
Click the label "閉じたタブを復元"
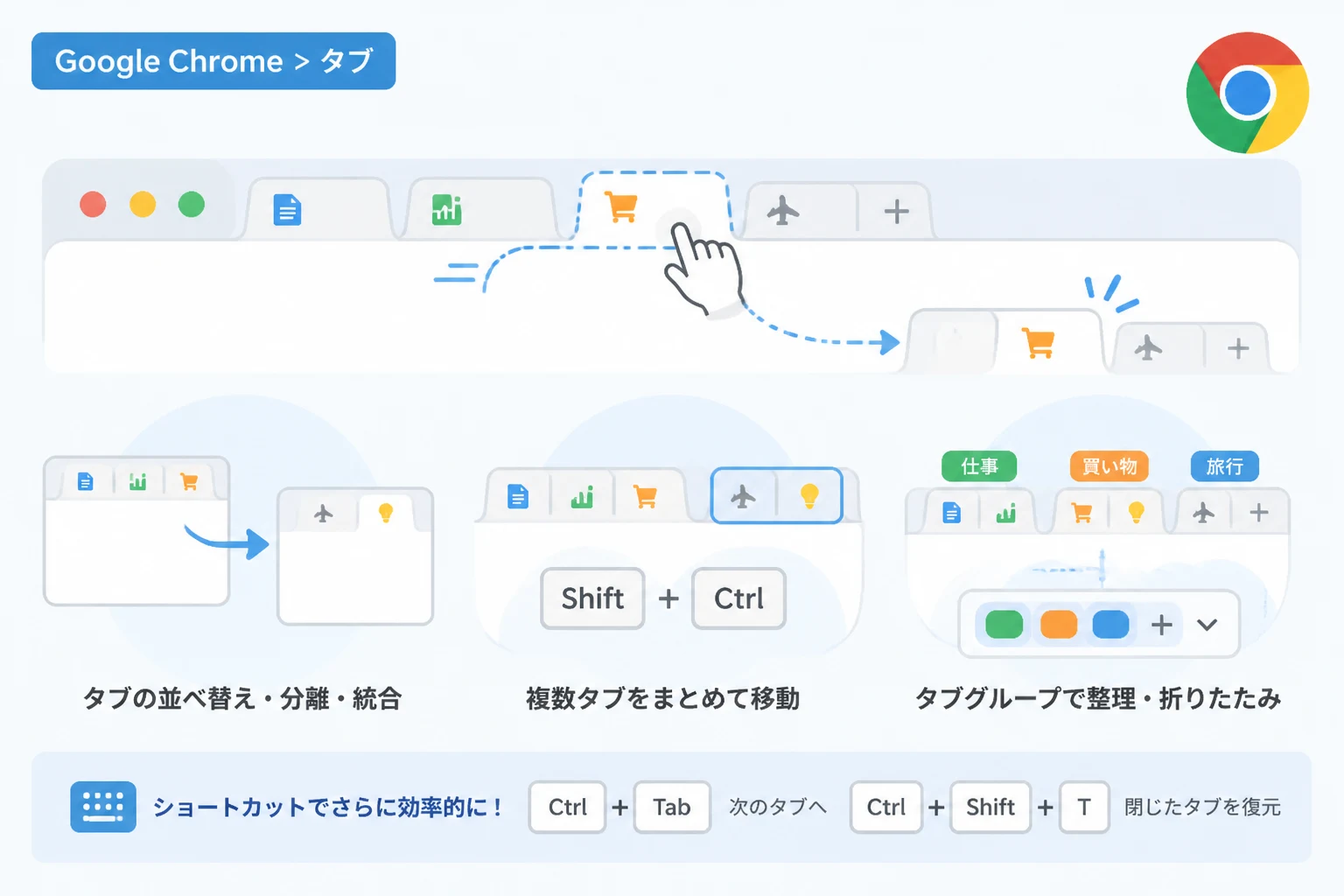pos(1202,807)
